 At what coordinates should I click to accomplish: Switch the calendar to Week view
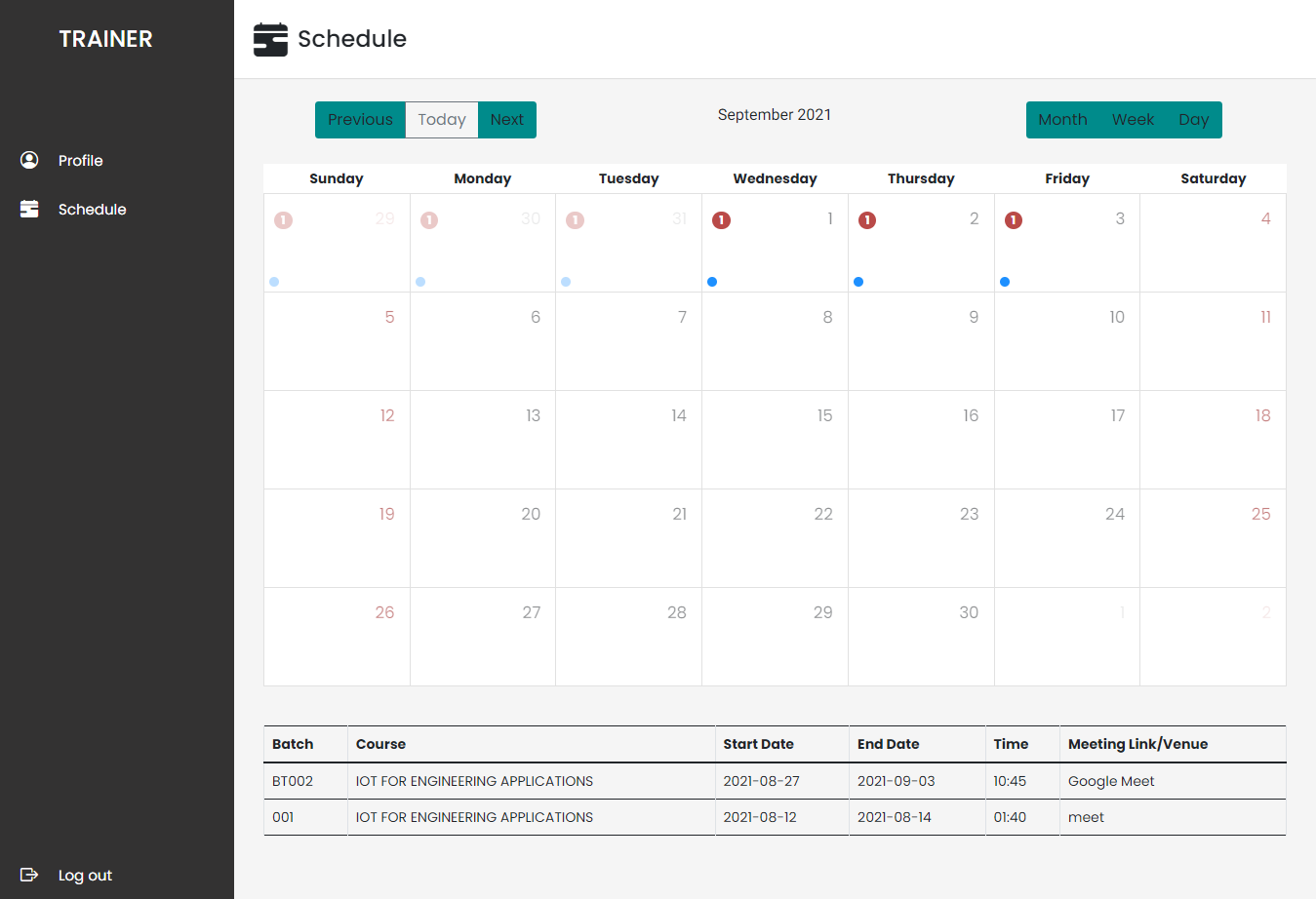pyautogui.click(x=1133, y=119)
